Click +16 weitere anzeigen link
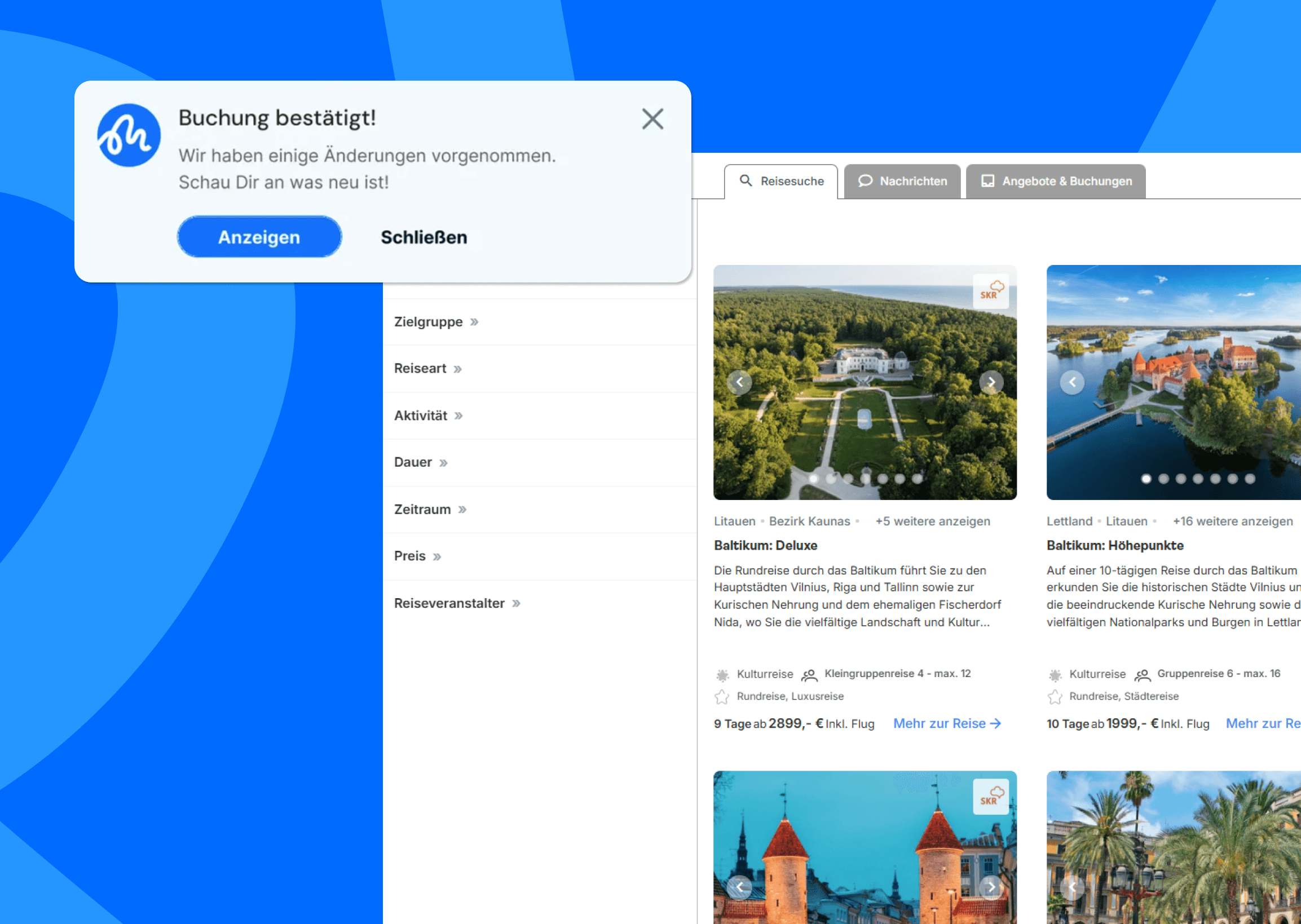Image resolution: width=1301 pixels, height=924 pixels. coord(1233,521)
